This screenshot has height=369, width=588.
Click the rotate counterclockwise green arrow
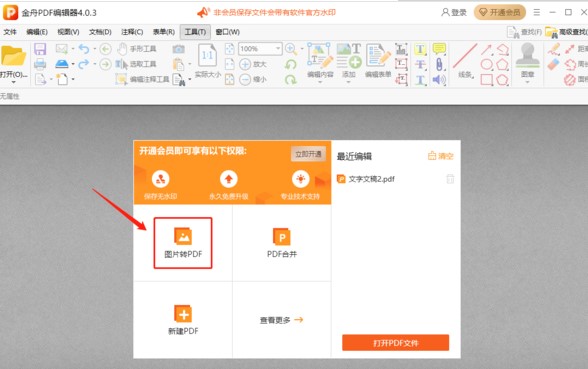[291, 64]
